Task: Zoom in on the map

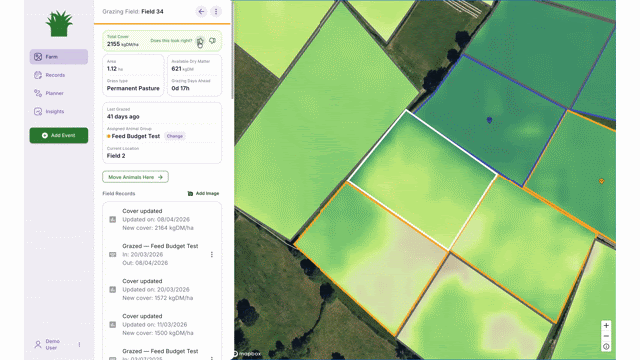Action: [606, 326]
